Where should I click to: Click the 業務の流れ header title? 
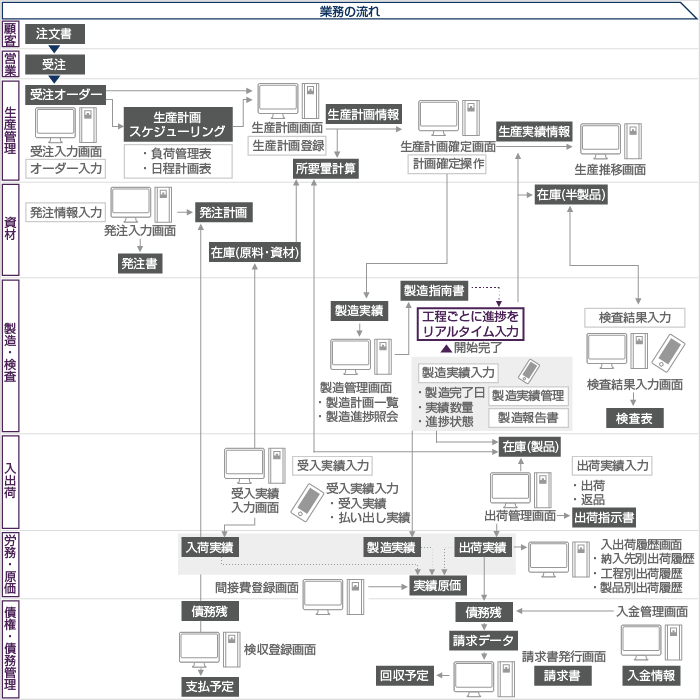[x=350, y=12]
